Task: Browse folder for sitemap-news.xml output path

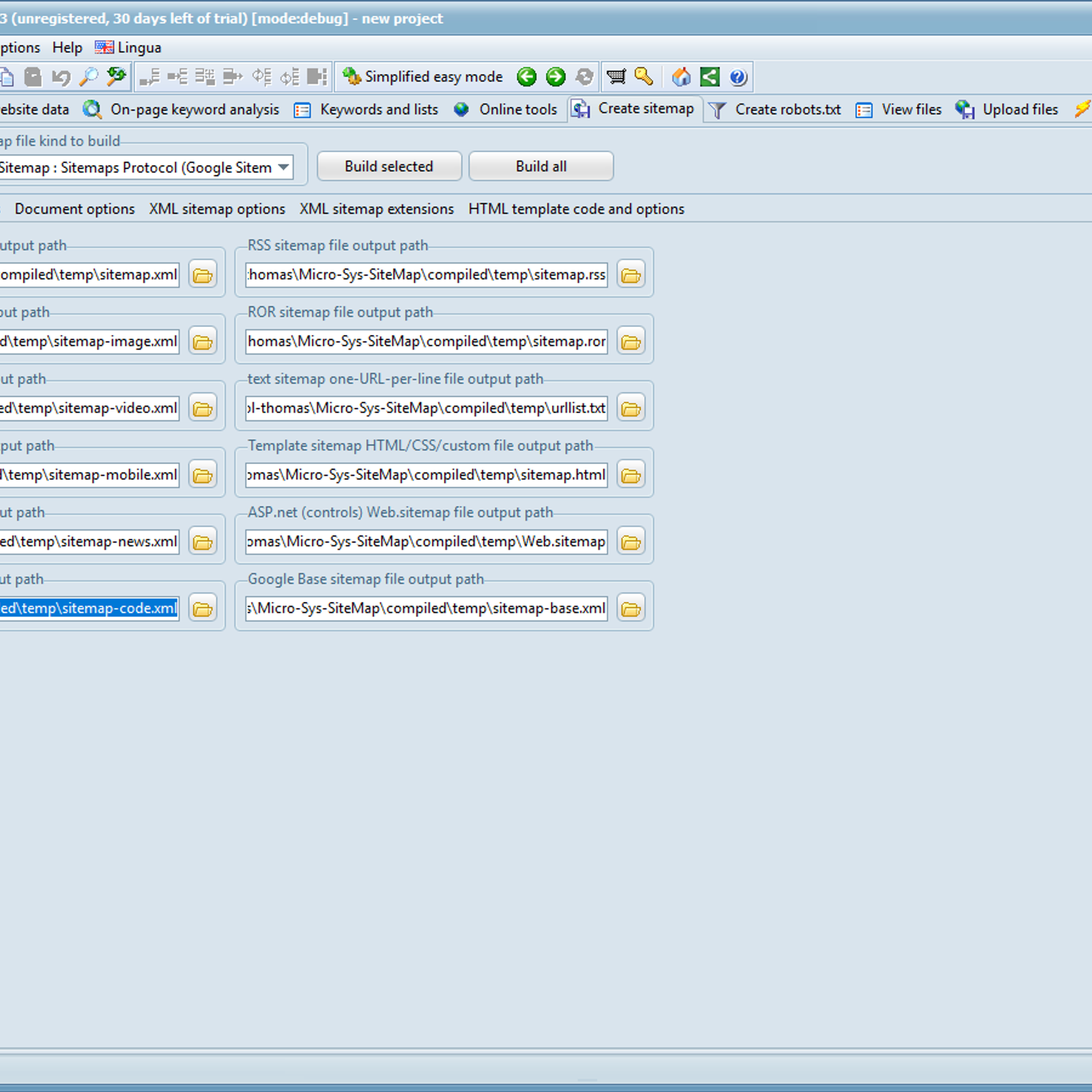Action: 203,542
